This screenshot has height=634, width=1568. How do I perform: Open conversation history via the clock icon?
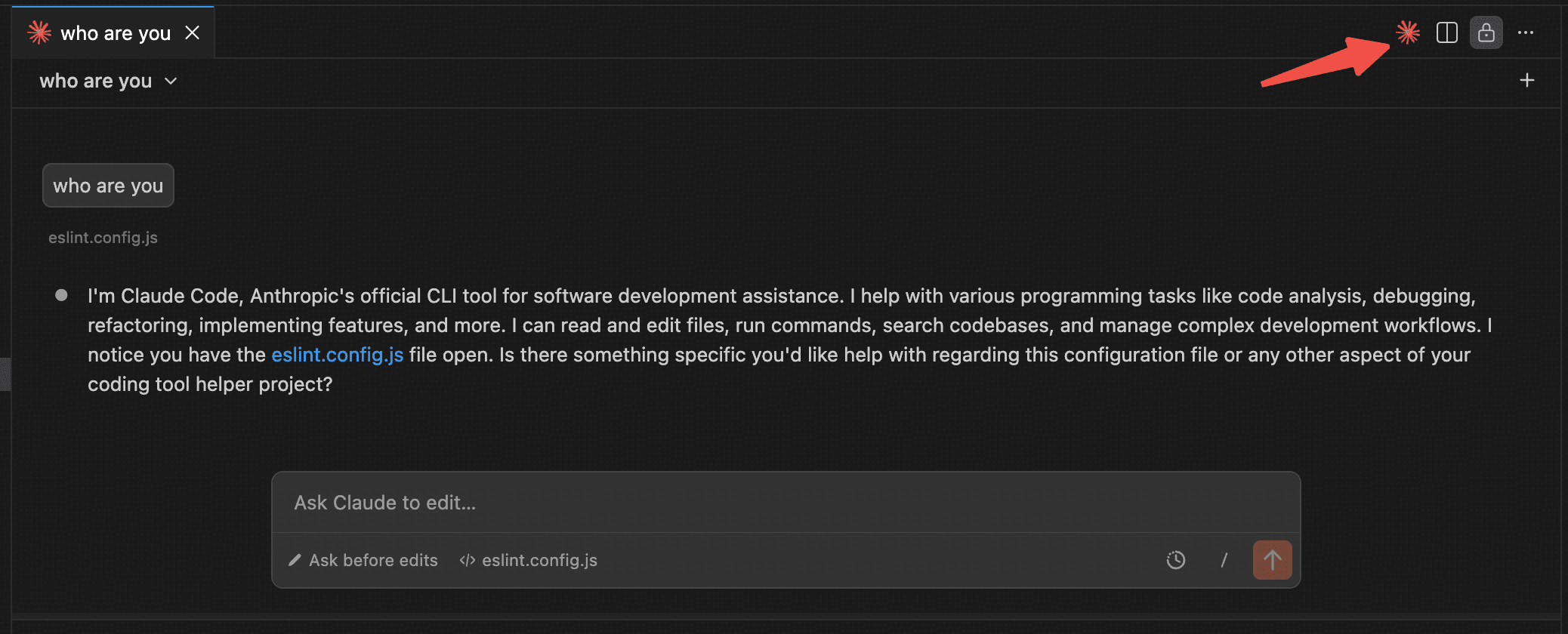pos(1175,560)
